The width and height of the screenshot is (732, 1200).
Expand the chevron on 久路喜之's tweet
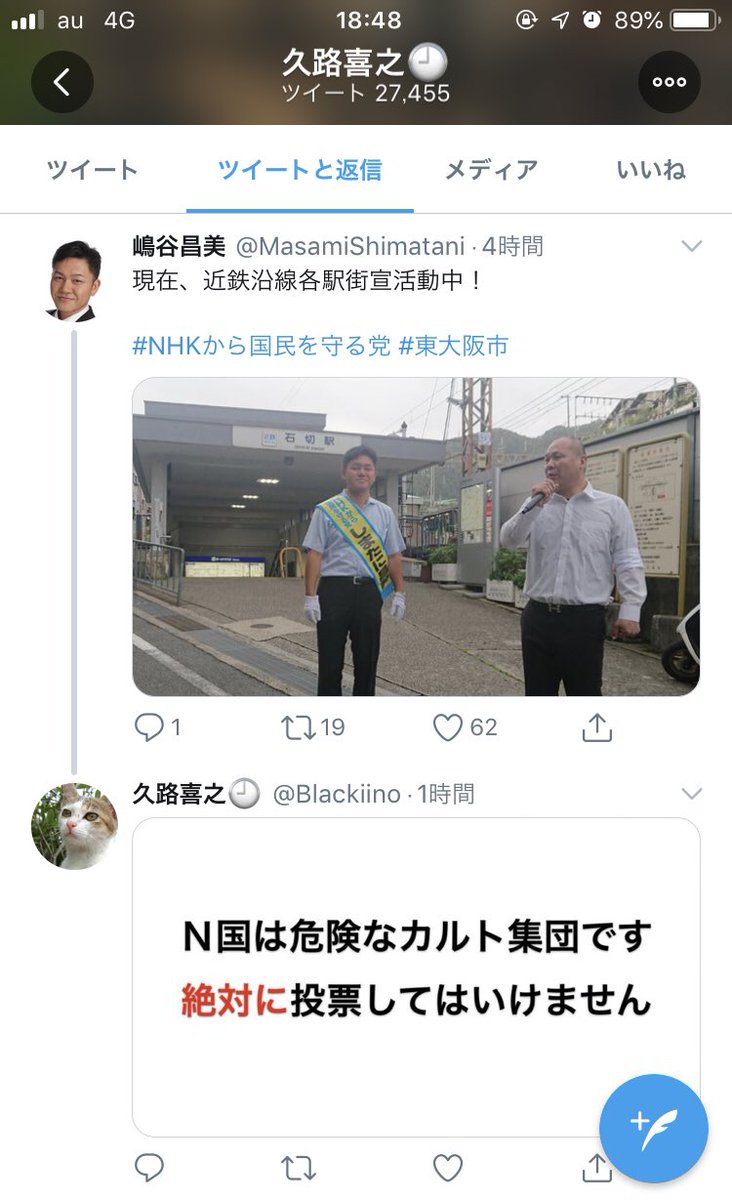pos(691,794)
